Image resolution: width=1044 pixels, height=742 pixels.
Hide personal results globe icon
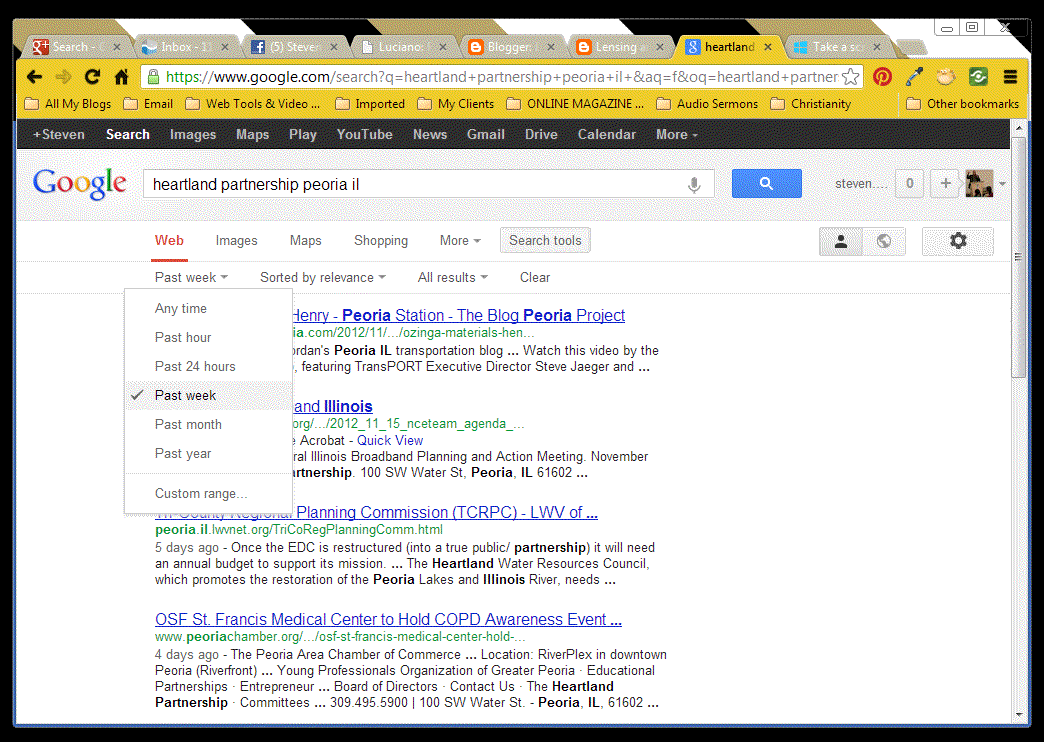click(884, 241)
